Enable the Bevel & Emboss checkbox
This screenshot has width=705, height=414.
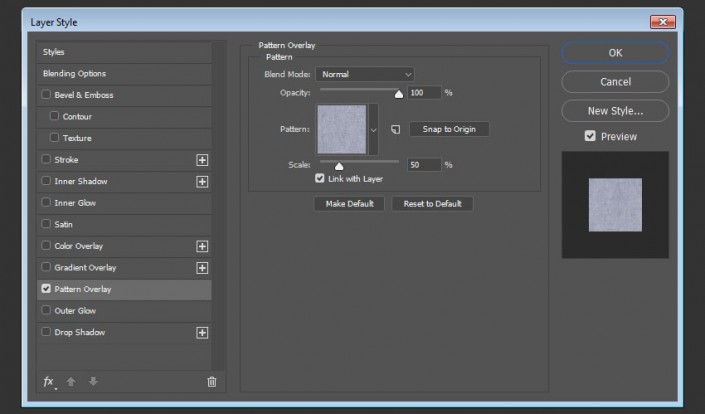click(x=46, y=95)
